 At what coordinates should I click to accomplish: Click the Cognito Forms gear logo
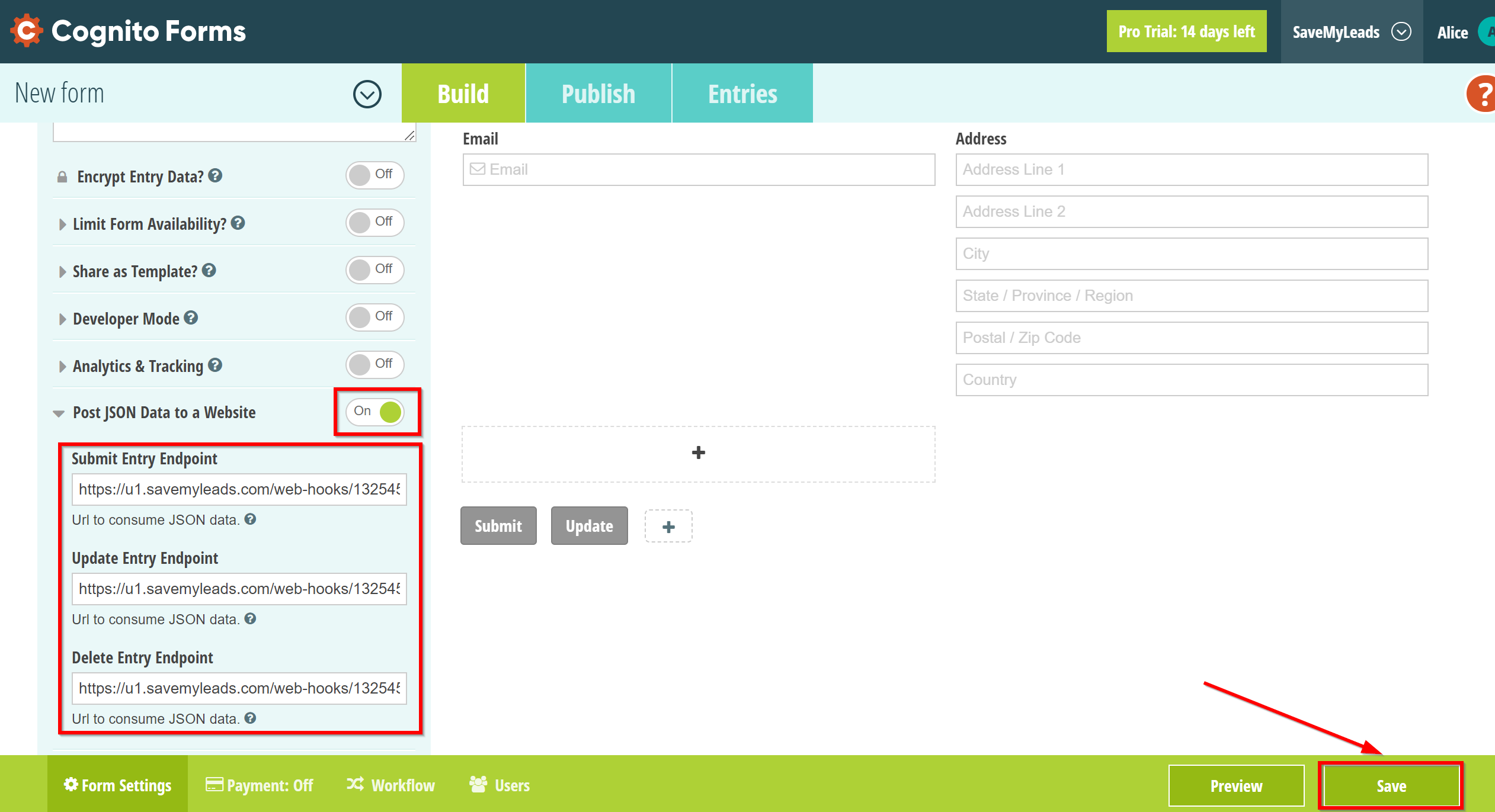click(x=27, y=31)
